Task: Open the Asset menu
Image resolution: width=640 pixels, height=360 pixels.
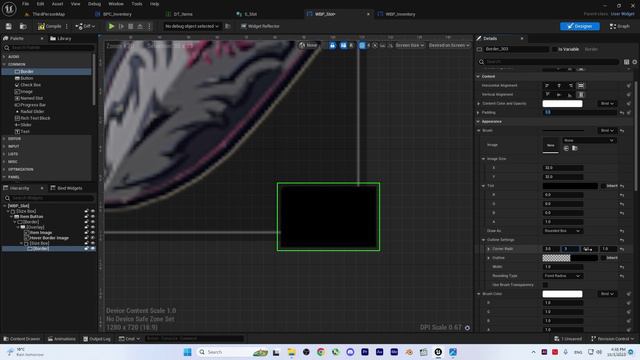Action: point(57,4)
